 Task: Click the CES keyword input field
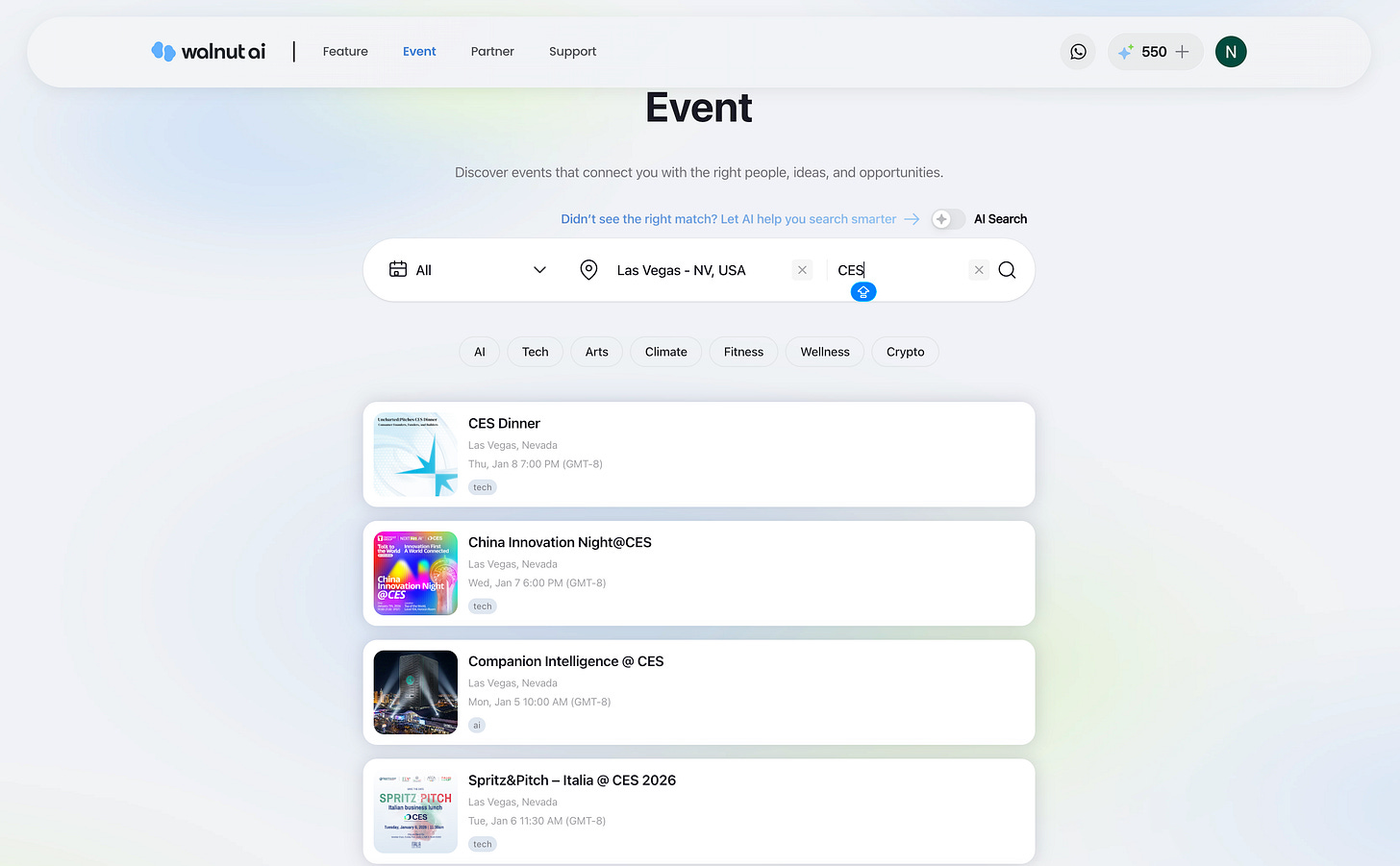(899, 270)
